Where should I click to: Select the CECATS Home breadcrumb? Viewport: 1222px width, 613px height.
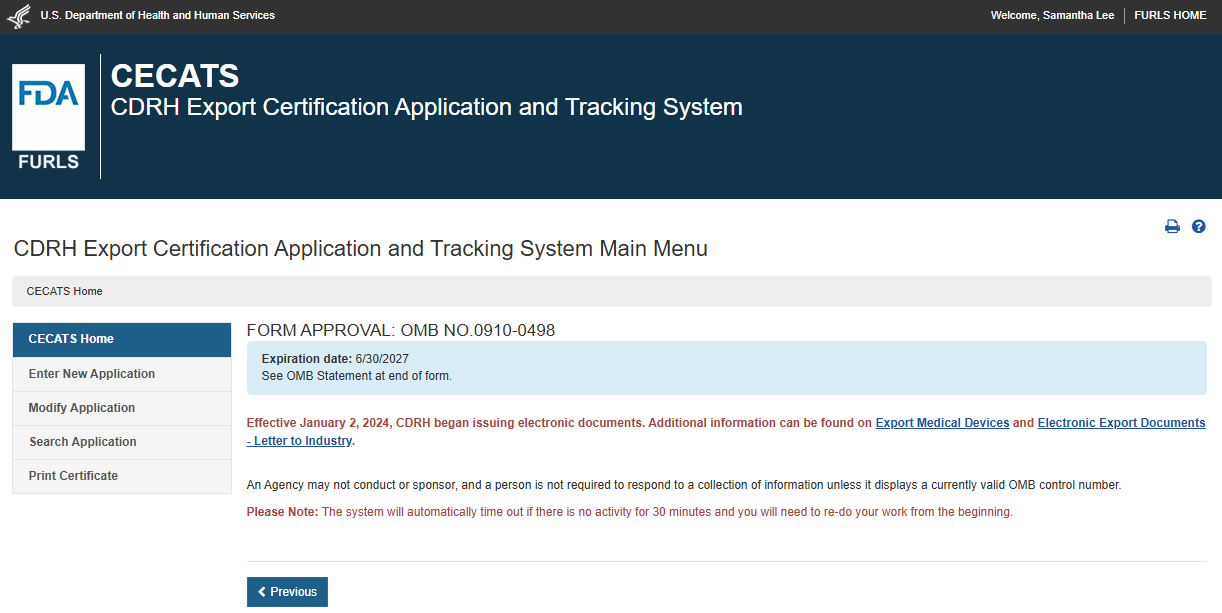(x=64, y=292)
